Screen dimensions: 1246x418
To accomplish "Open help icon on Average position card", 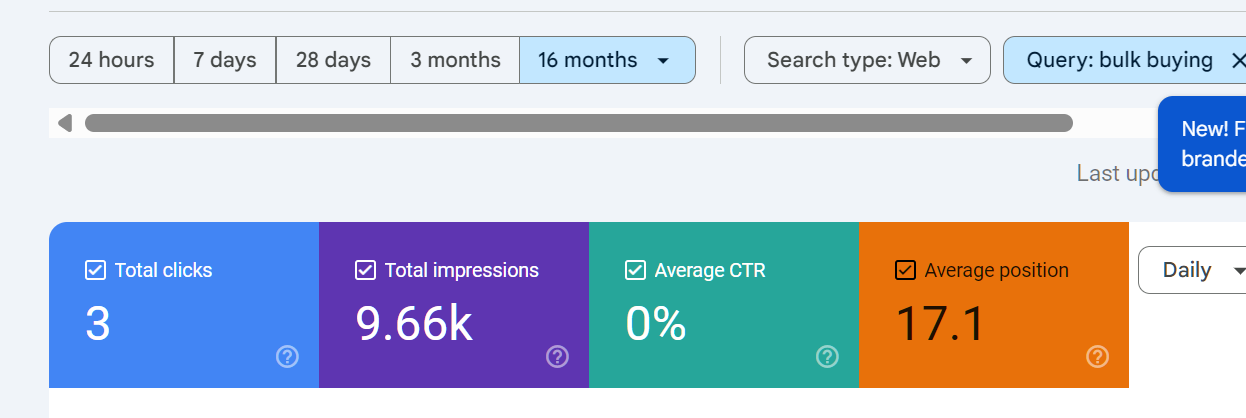I will pyautogui.click(x=1097, y=357).
